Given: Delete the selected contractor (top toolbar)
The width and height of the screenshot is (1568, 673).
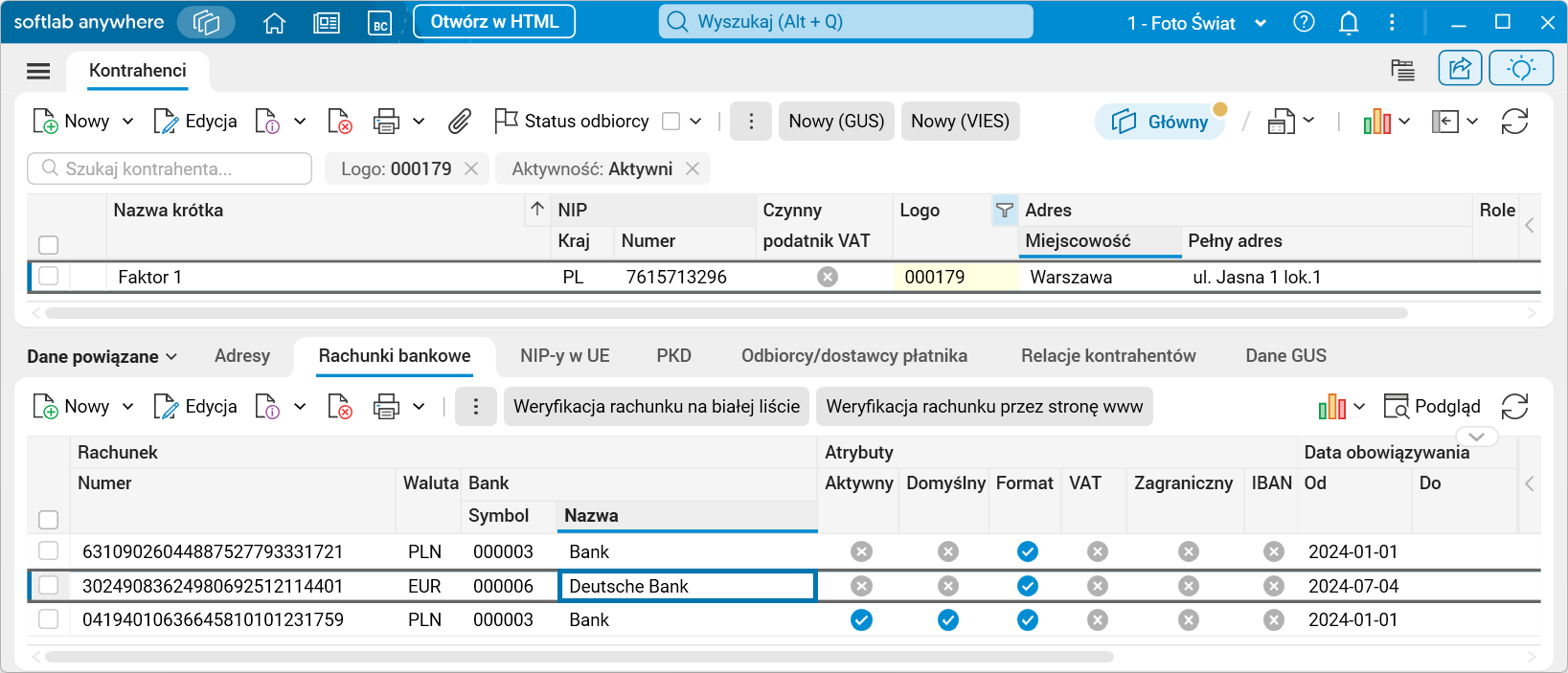Looking at the screenshot, I should [340, 122].
